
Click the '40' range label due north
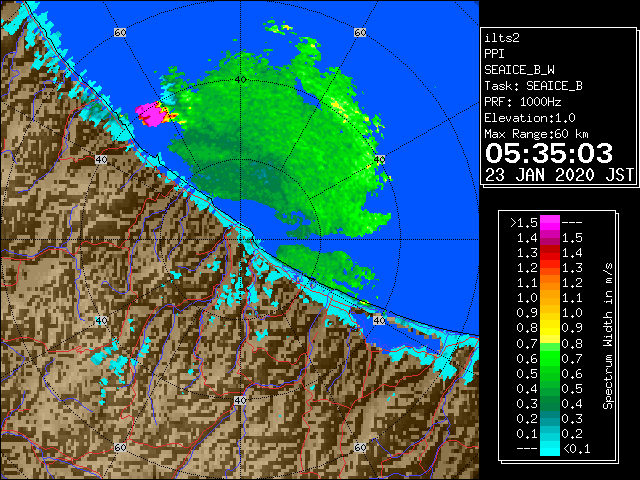240,79
